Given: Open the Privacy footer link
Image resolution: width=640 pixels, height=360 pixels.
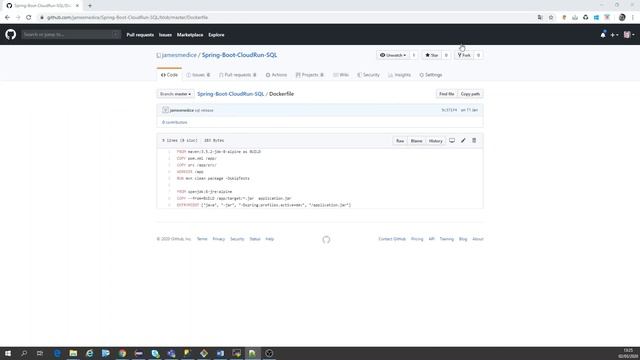Looking at the screenshot, I should (219, 239).
